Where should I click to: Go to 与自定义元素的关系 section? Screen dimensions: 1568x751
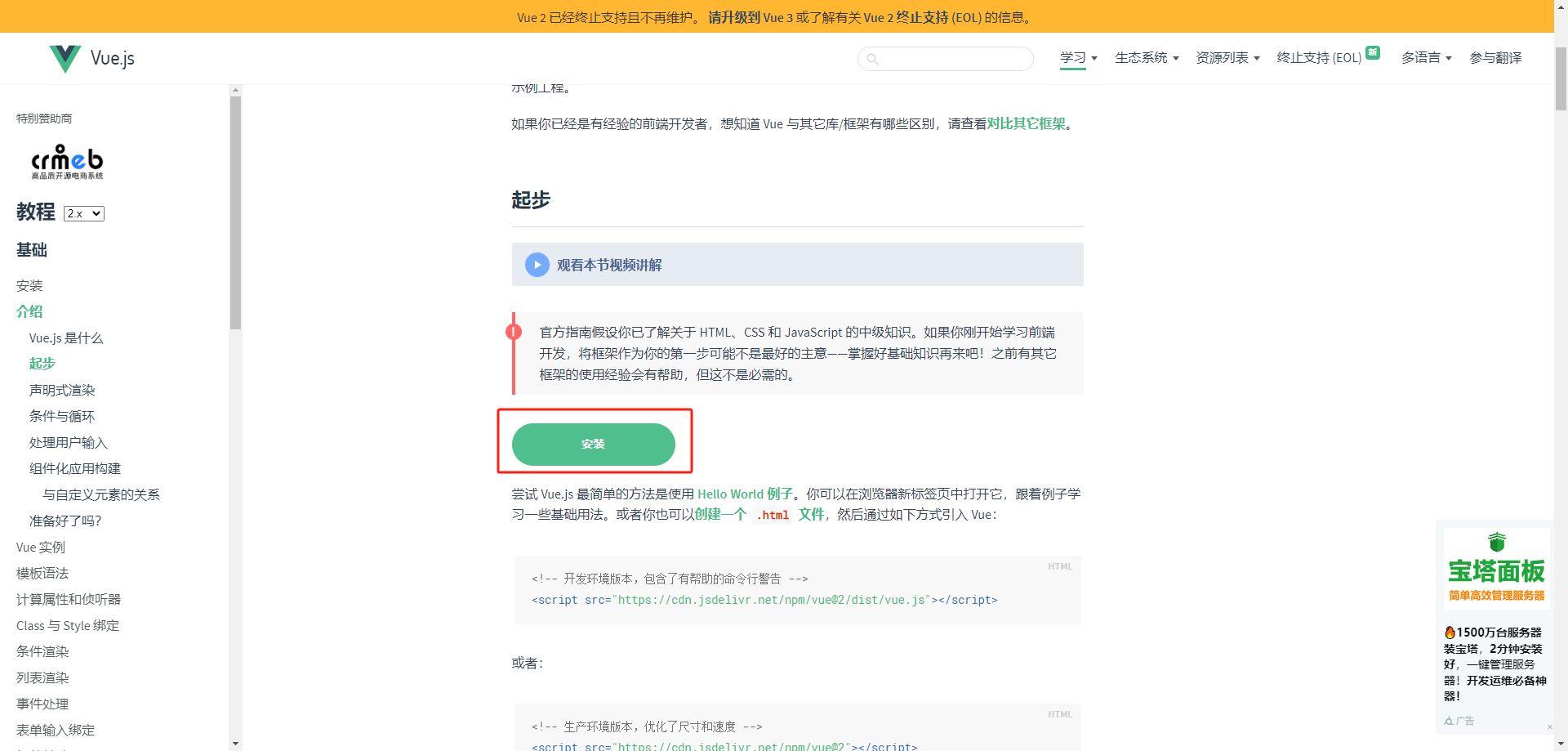[x=101, y=494]
